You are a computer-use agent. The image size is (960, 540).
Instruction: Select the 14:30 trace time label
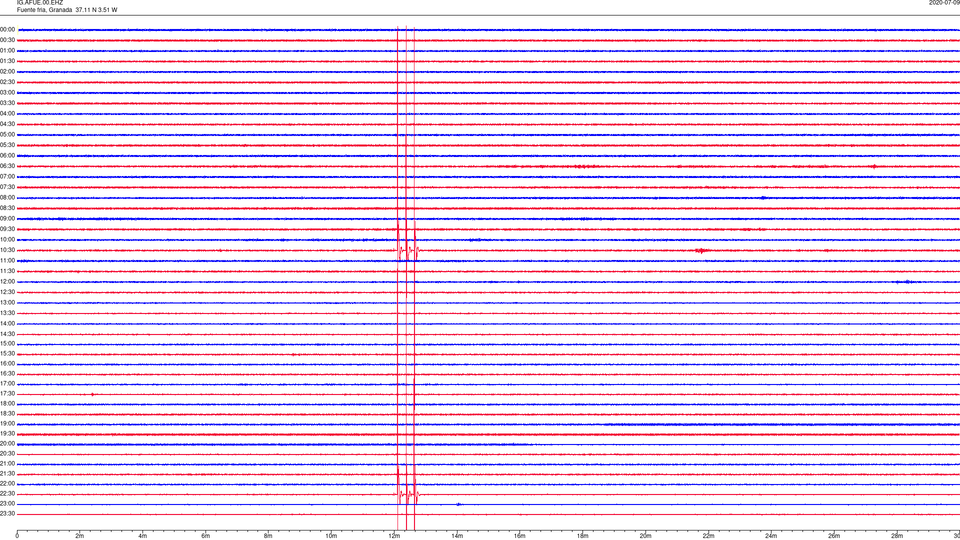click(x=7, y=334)
